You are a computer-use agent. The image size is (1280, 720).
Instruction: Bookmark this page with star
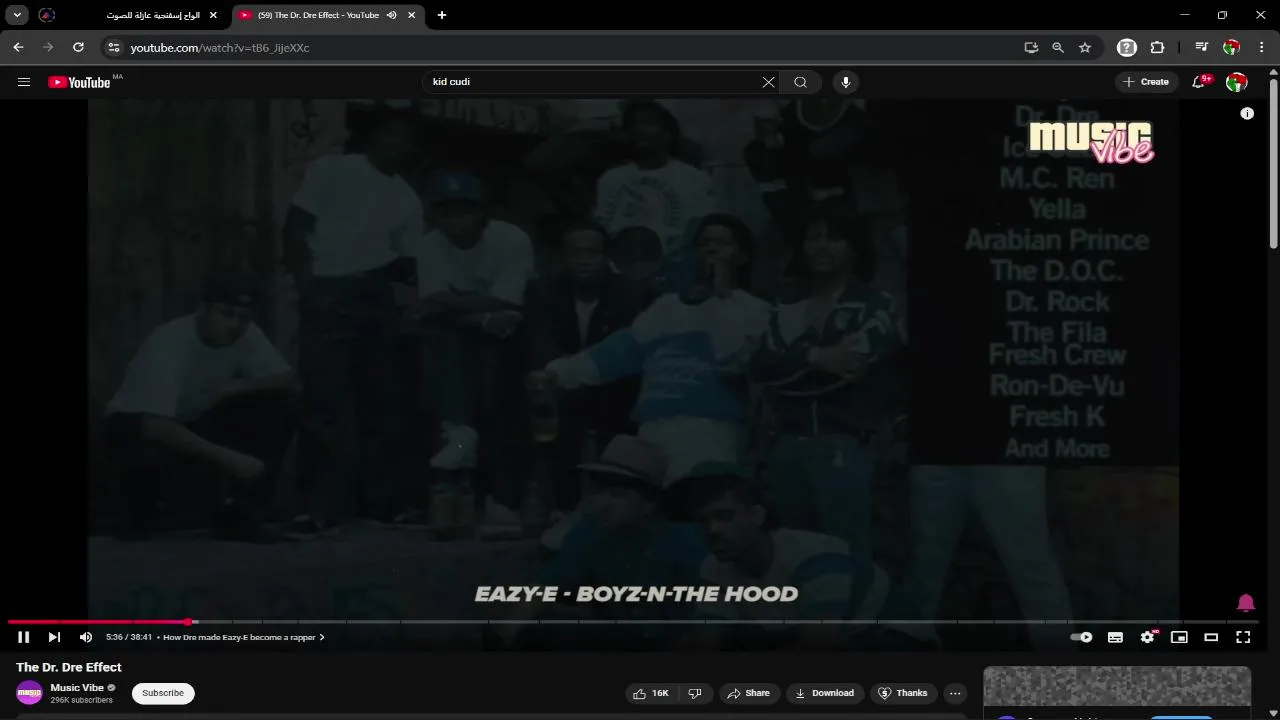(1085, 47)
